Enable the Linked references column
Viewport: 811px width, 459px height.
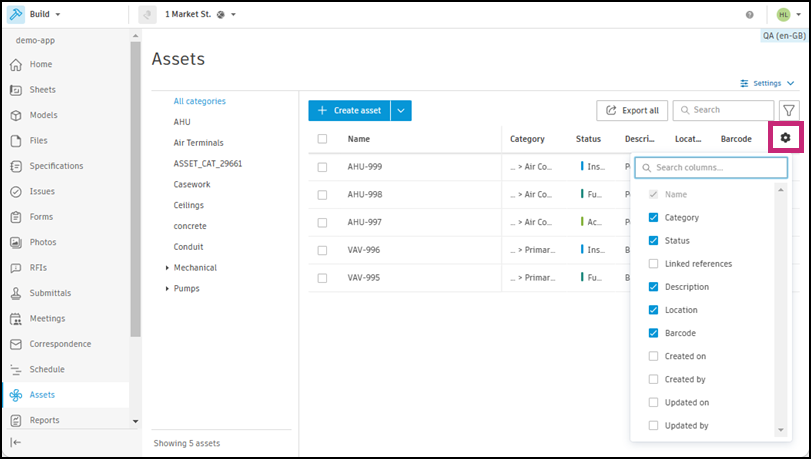pyautogui.click(x=653, y=264)
